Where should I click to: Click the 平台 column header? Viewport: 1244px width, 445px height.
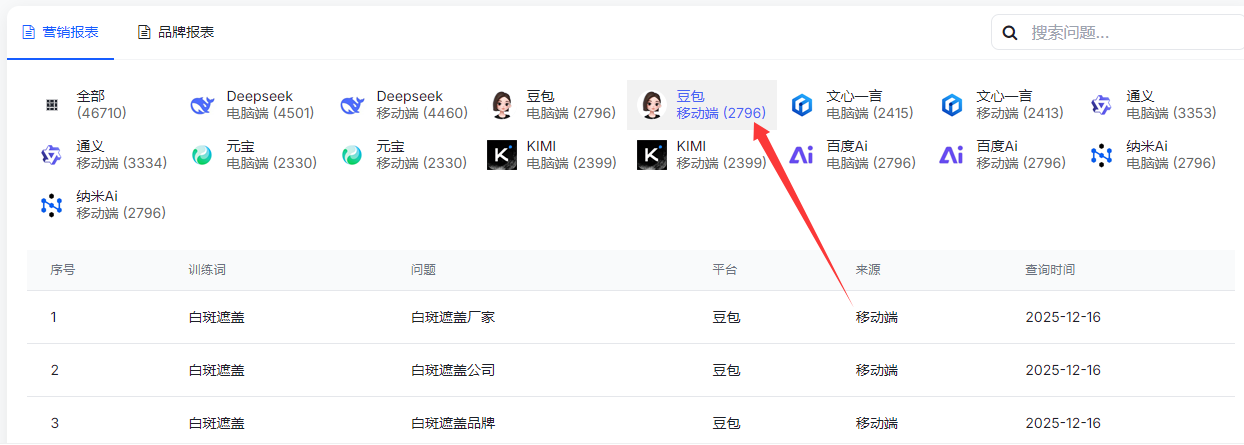(x=725, y=270)
